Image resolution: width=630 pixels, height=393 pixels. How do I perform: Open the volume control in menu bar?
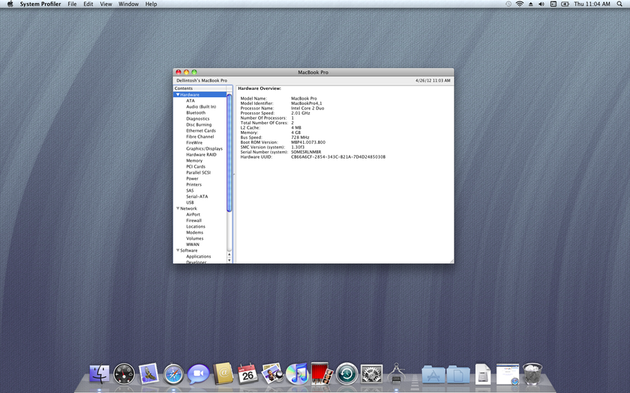click(x=542, y=4)
